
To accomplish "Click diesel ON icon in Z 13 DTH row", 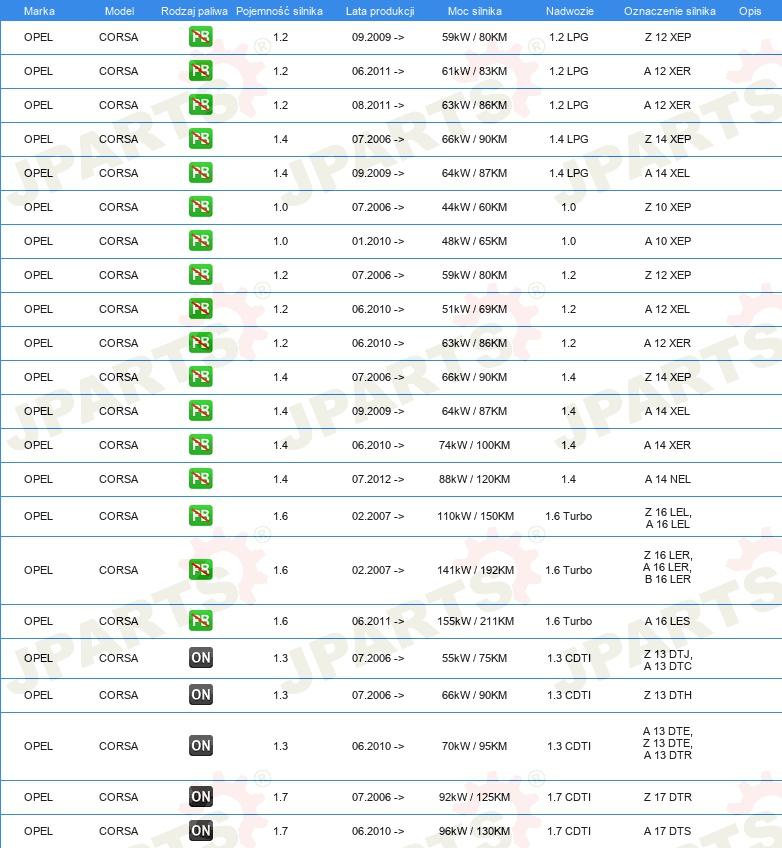I will point(201,694).
